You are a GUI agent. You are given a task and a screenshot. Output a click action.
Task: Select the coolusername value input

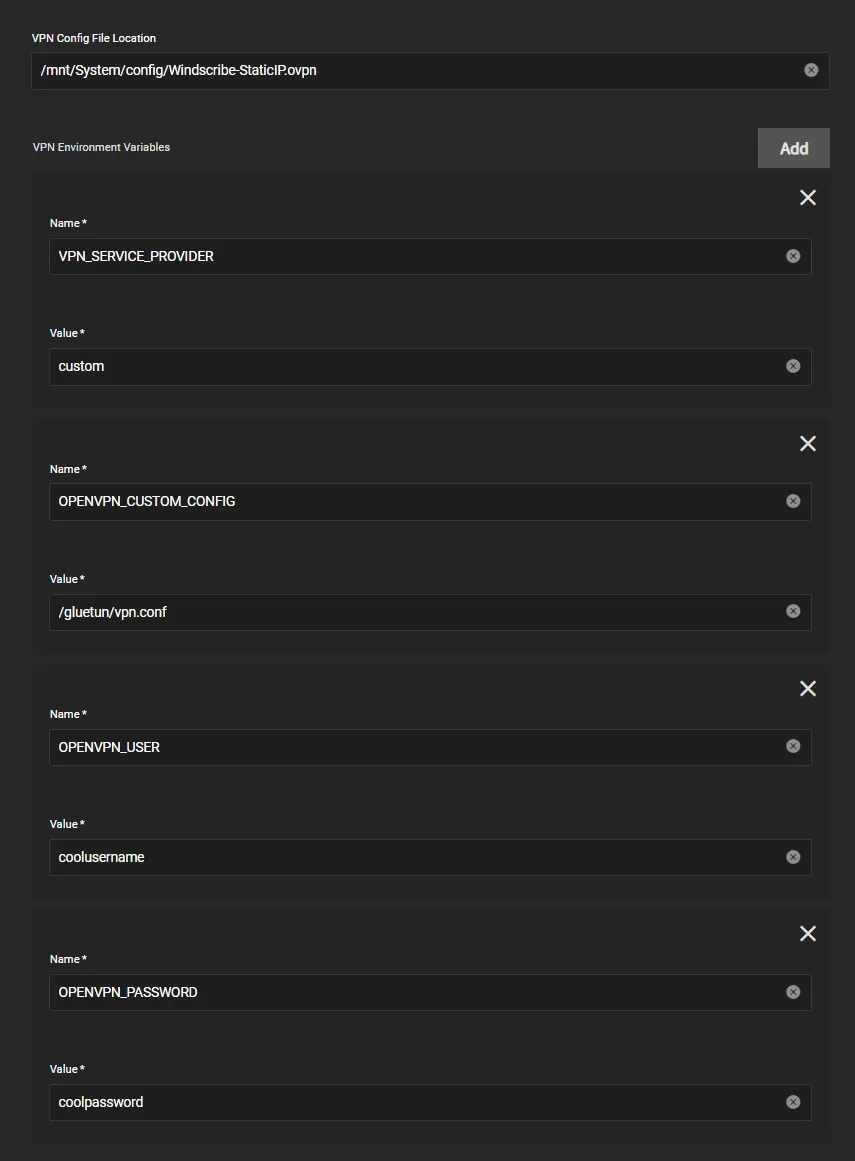click(400, 856)
